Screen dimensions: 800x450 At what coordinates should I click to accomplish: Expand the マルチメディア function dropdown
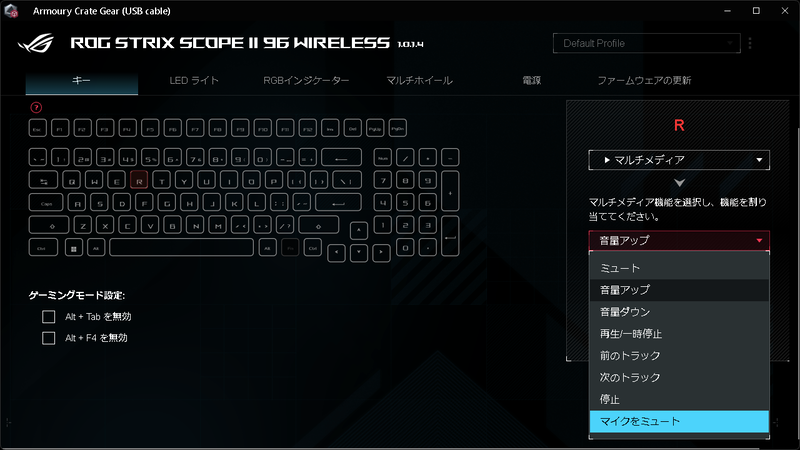[x=679, y=160]
